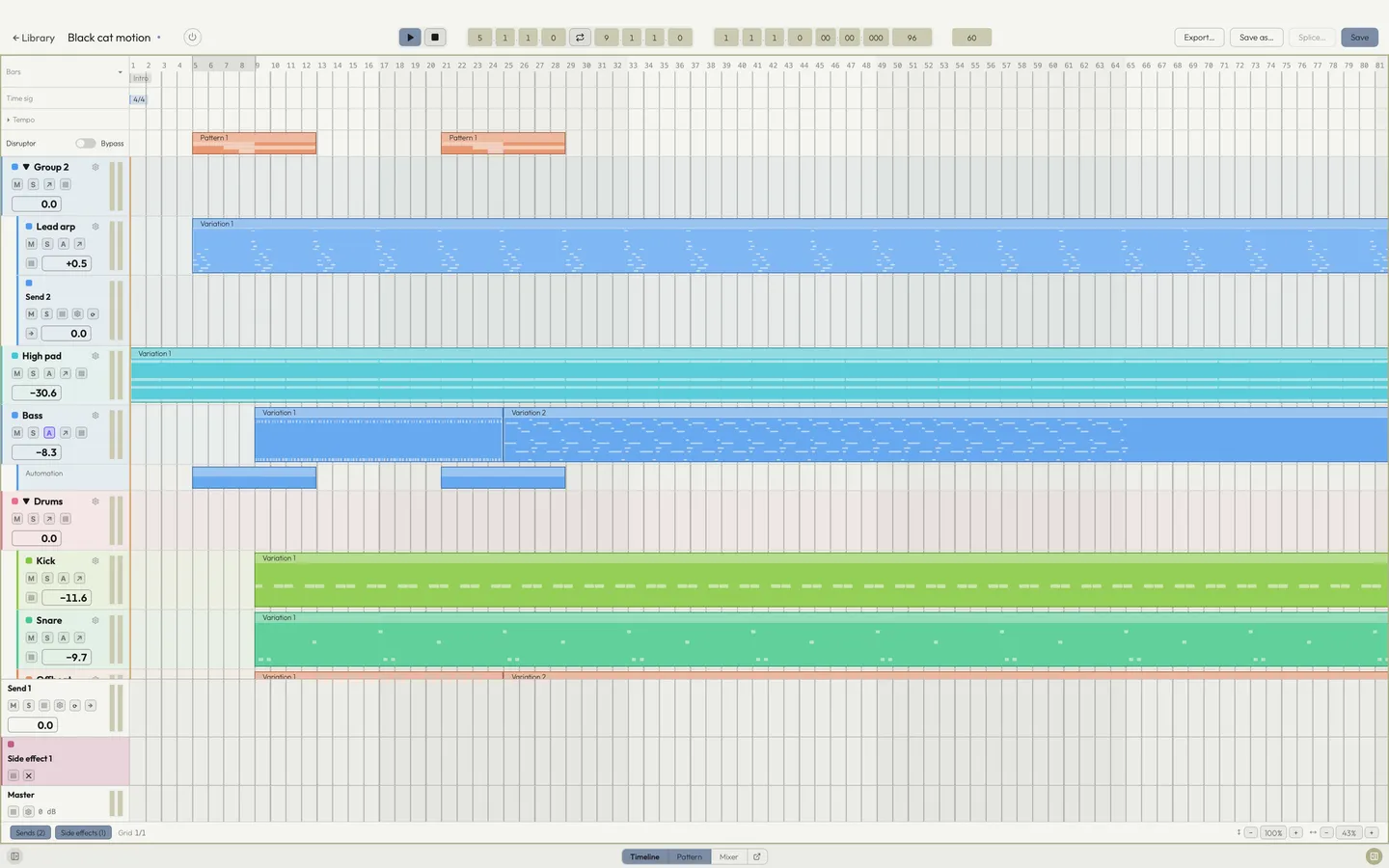Collapse the Group 2 triangle
Image resolution: width=1389 pixels, height=868 pixels.
[26, 167]
